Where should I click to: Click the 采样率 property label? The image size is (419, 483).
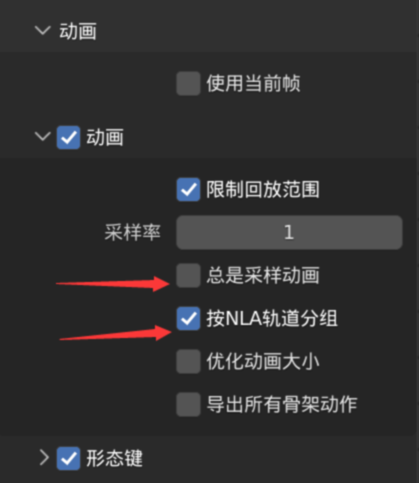coord(133,232)
